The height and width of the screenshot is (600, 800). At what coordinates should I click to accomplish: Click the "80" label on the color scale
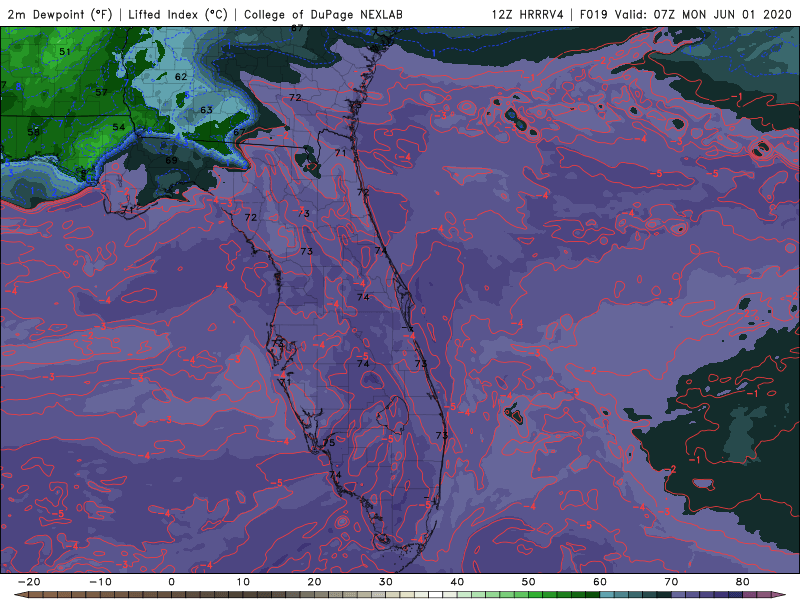point(743,582)
